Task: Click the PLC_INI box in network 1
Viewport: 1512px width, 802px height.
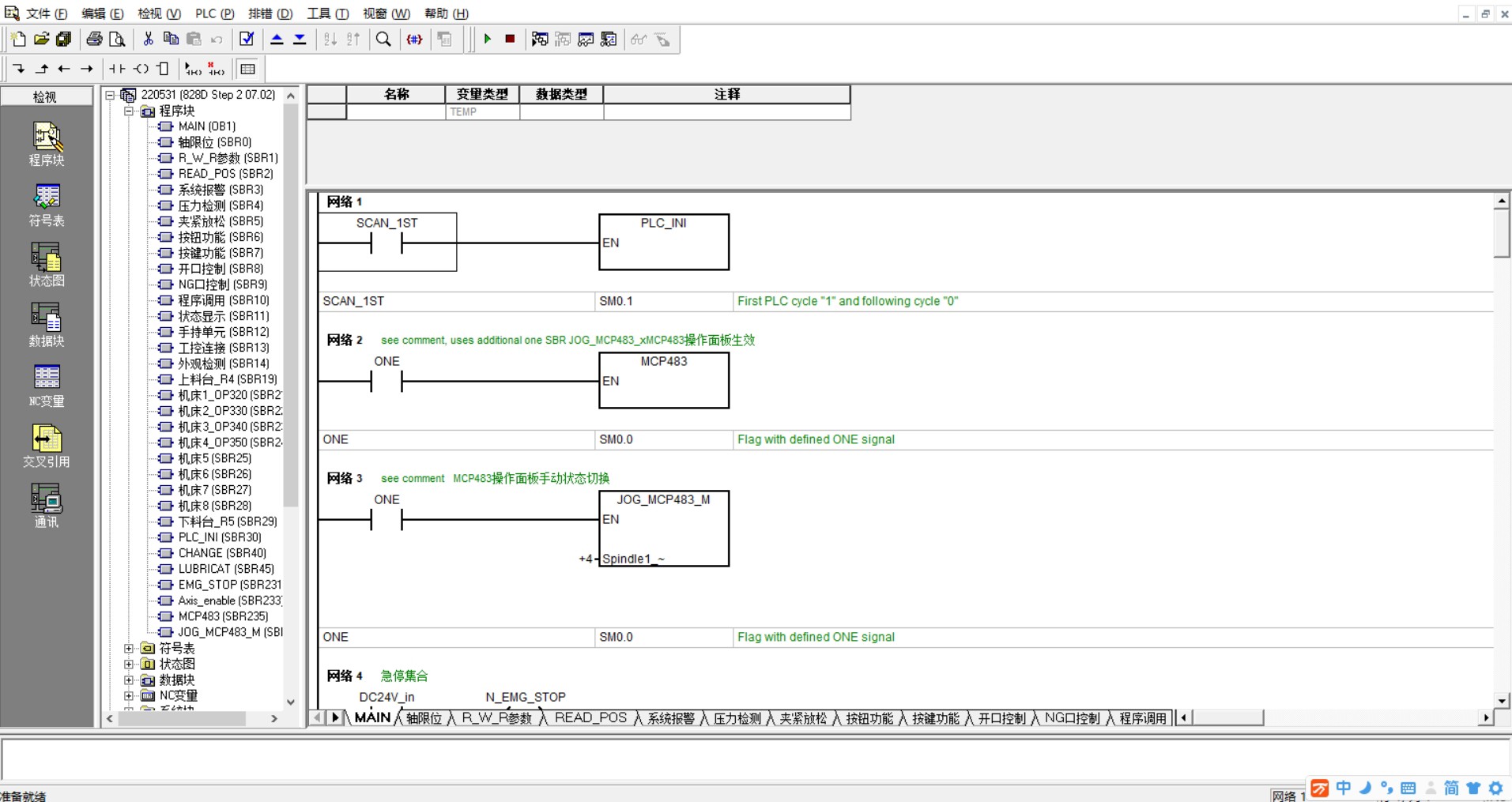Action: point(664,242)
